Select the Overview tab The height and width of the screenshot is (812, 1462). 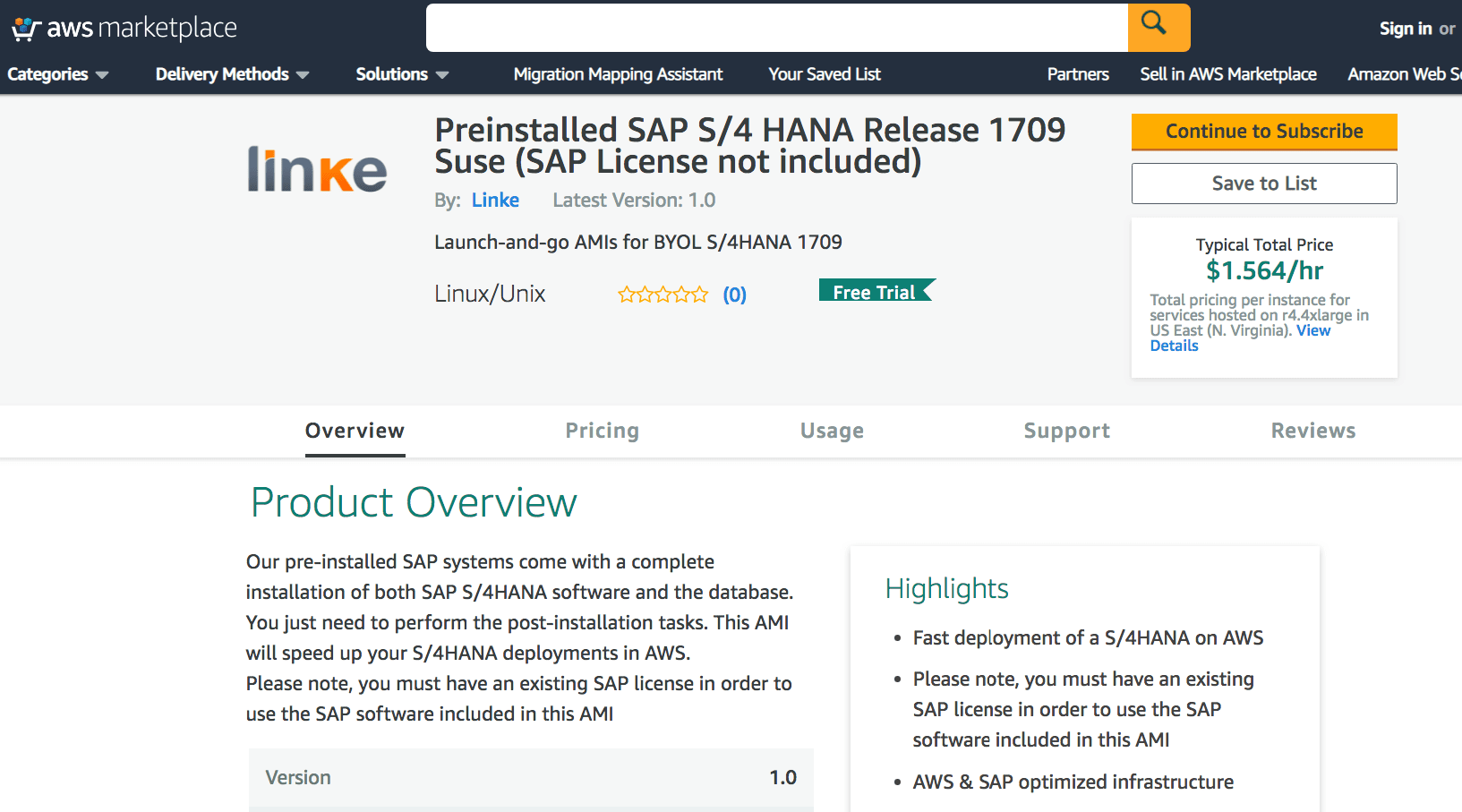355,431
